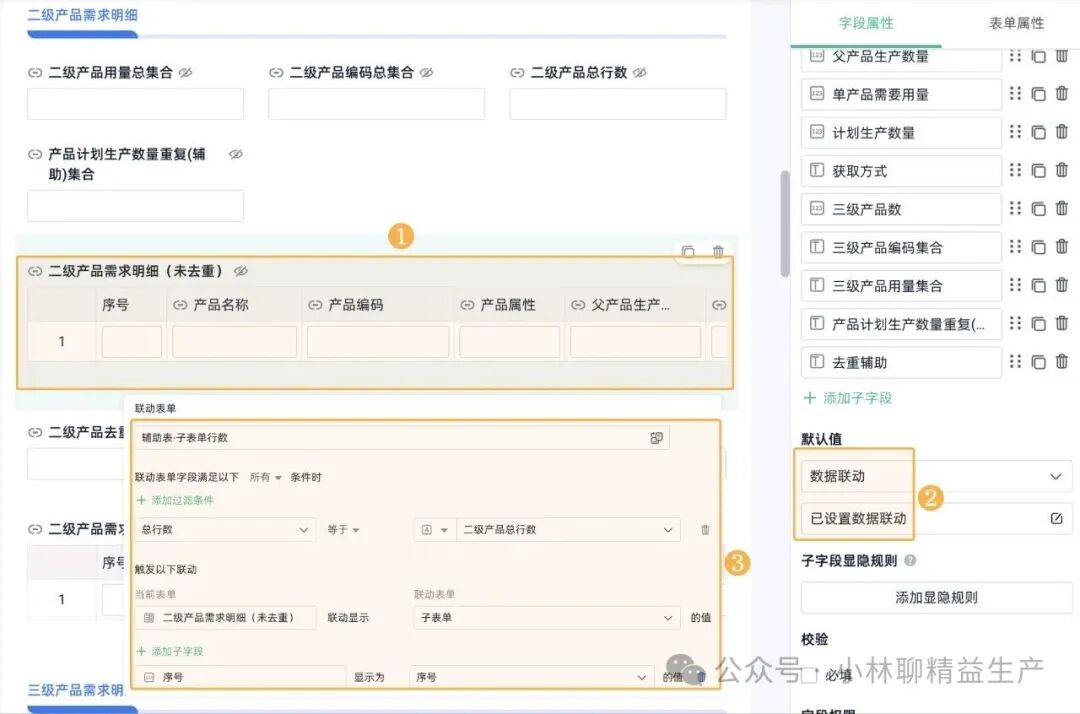Copy the 计划生产数量 sub-field
The width and height of the screenshot is (1080, 714).
pos(1038,132)
